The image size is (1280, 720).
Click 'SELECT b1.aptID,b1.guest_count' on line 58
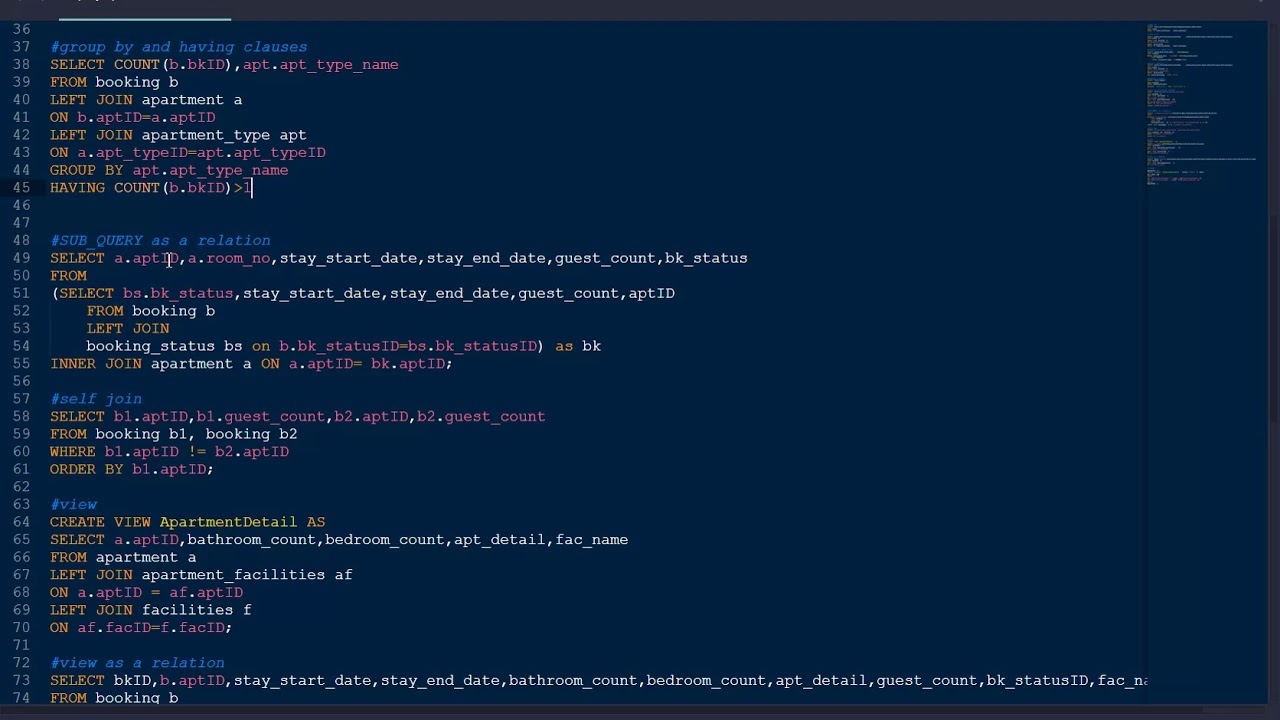click(188, 417)
